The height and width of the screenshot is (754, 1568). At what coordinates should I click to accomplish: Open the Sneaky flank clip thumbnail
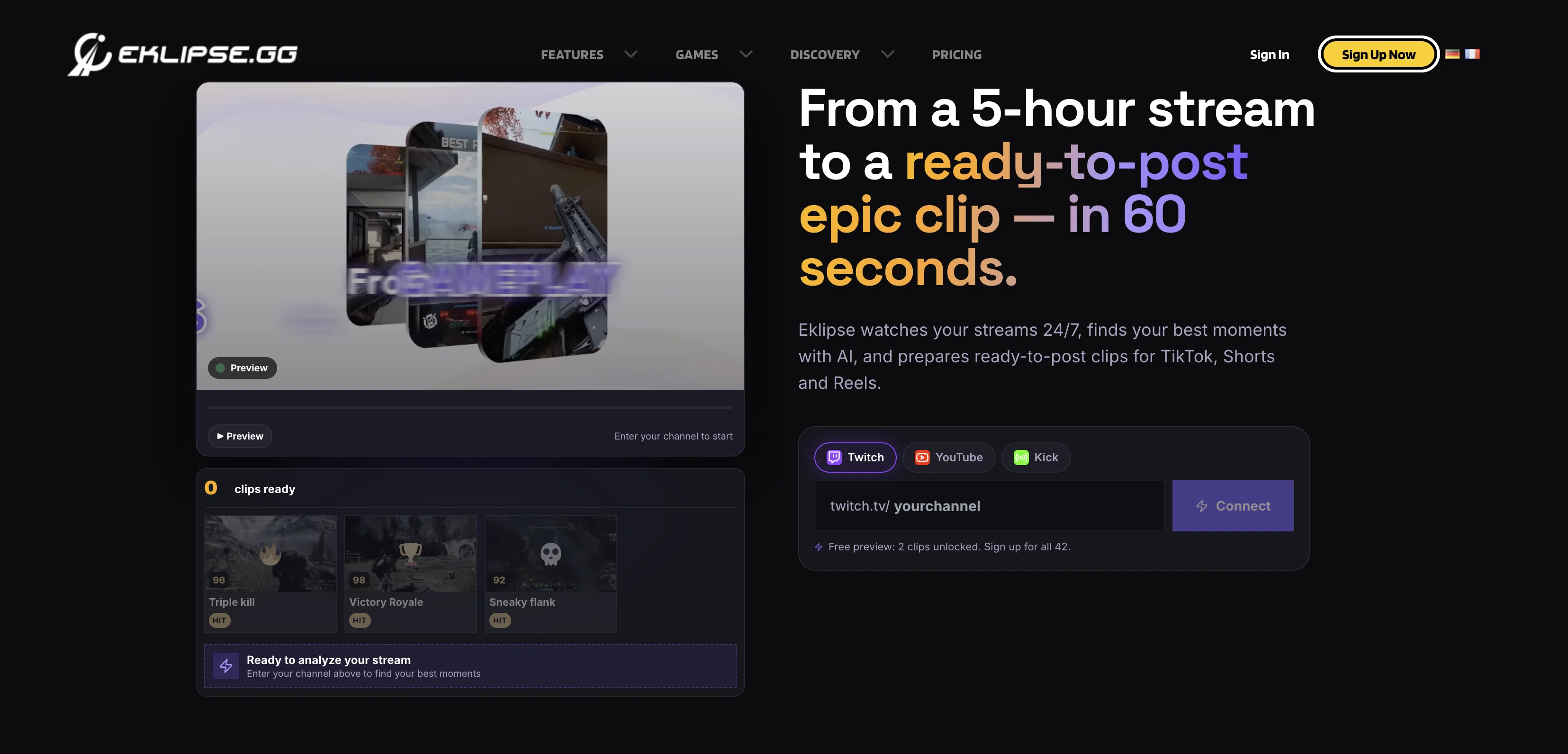[x=550, y=554]
